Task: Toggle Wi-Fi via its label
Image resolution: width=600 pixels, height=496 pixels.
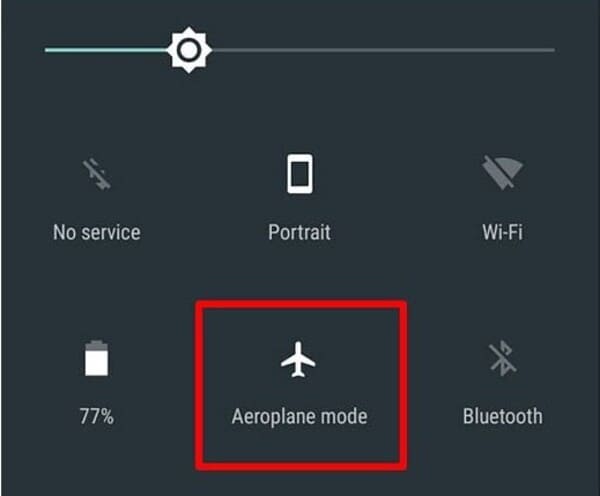Action: tap(502, 232)
